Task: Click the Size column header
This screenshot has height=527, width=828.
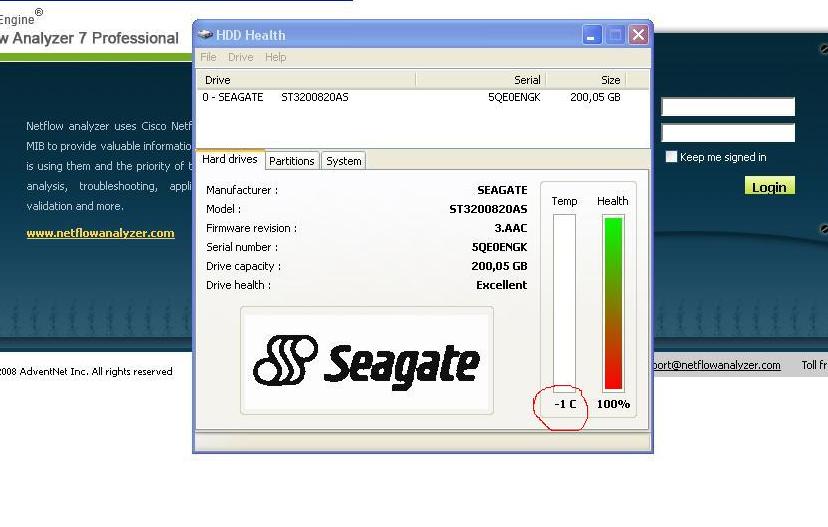Action: [585, 80]
